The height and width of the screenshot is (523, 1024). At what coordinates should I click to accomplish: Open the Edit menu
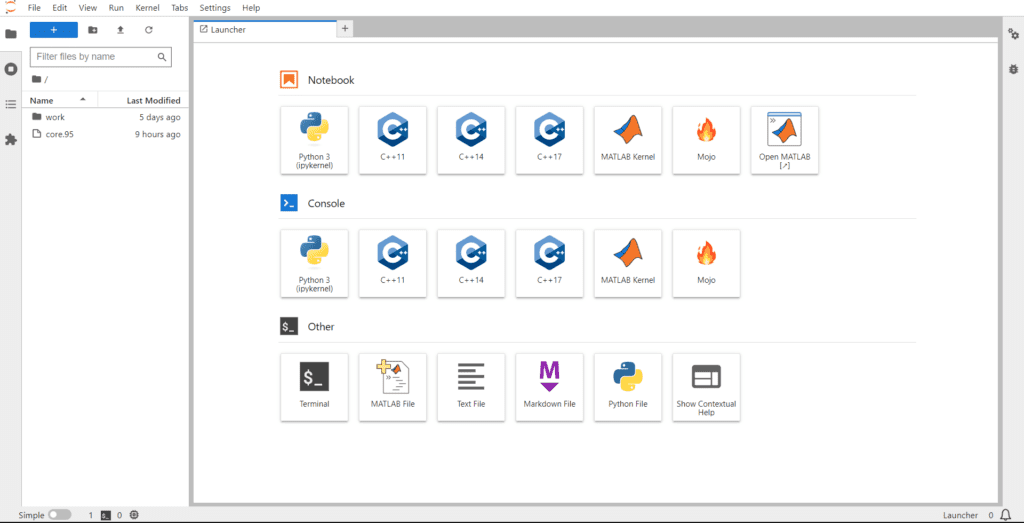pyautogui.click(x=59, y=8)
